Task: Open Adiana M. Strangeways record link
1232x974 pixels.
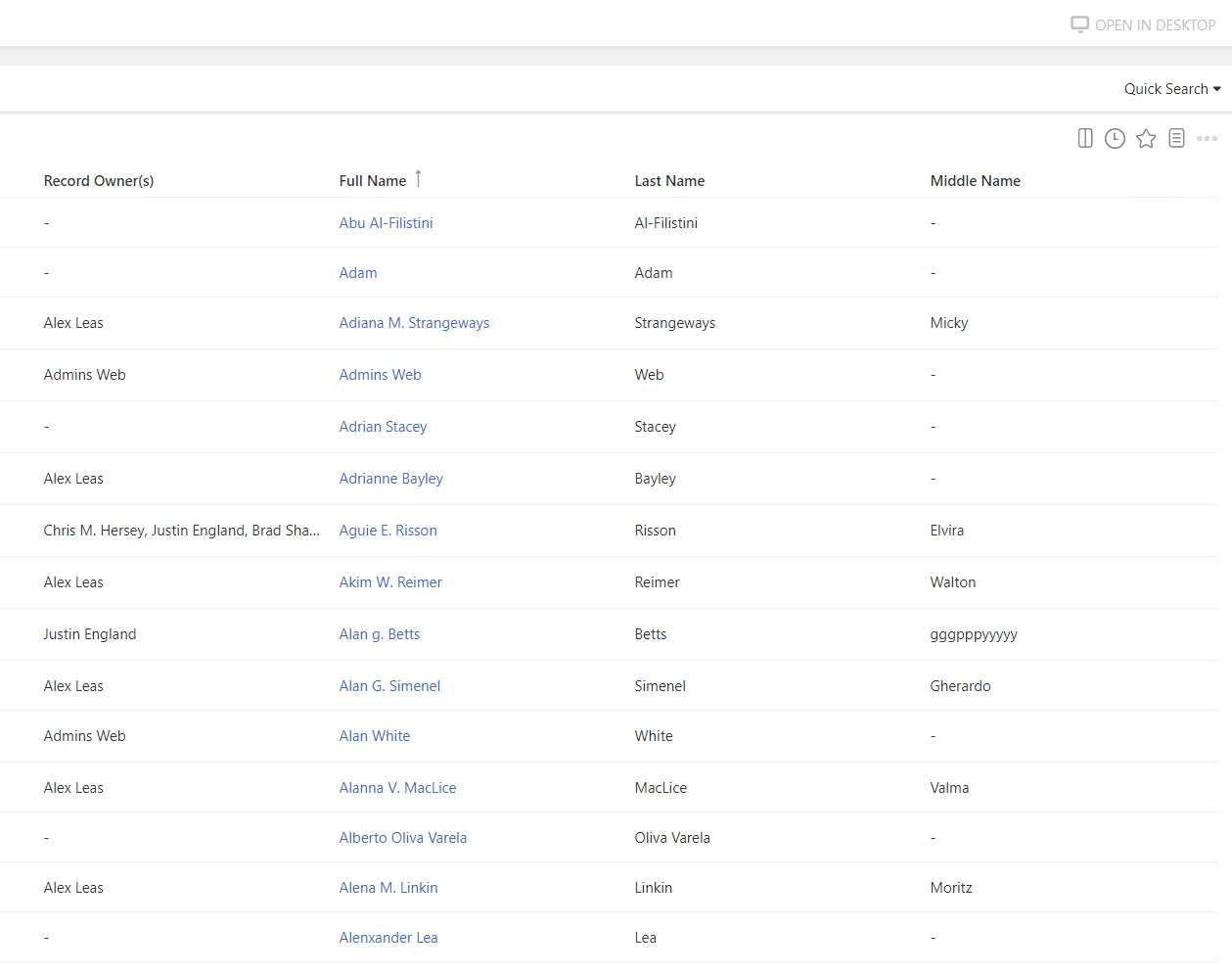Action: click(414, 323)
